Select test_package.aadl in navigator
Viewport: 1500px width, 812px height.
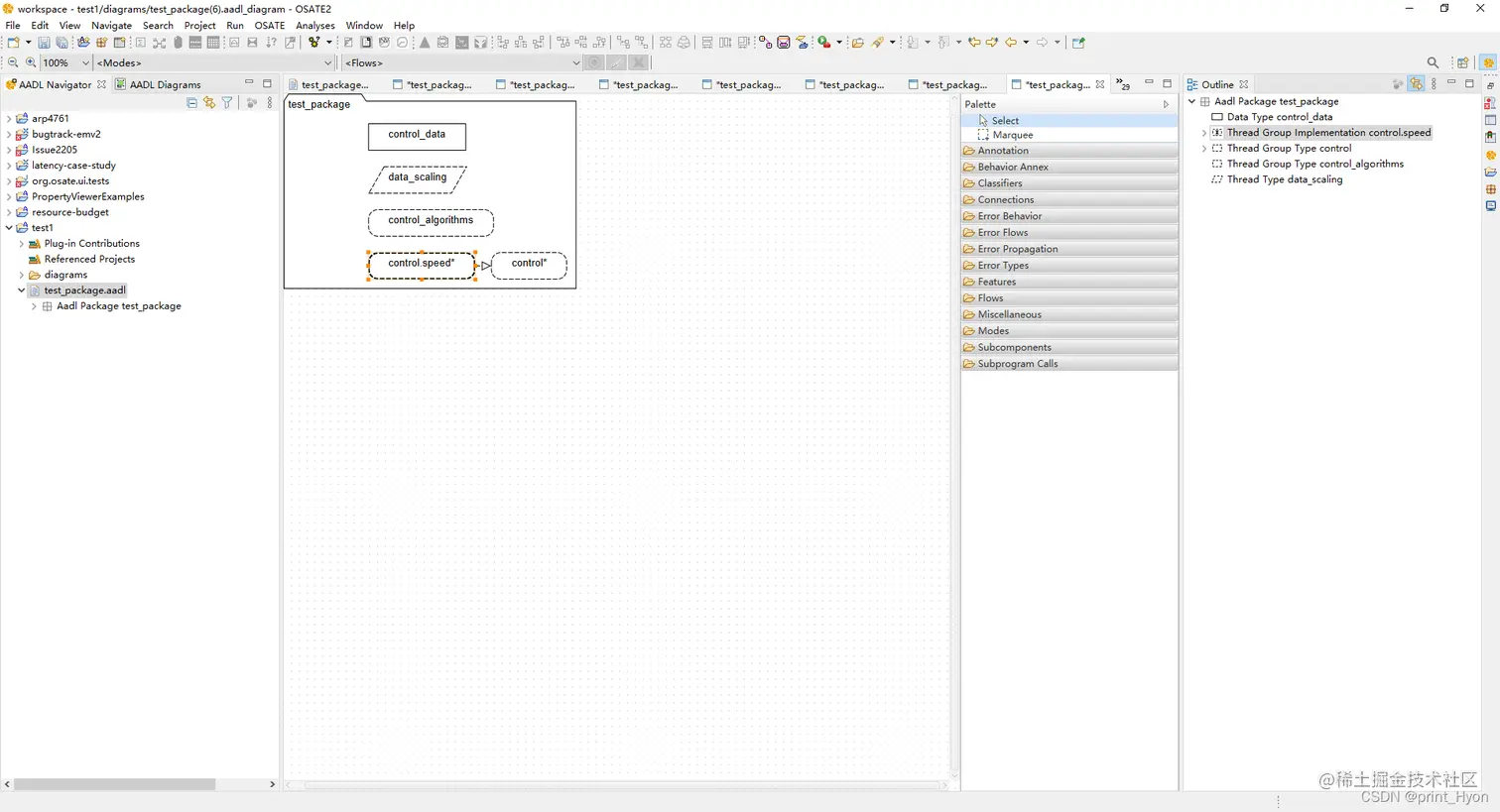(x=84, y=290)
